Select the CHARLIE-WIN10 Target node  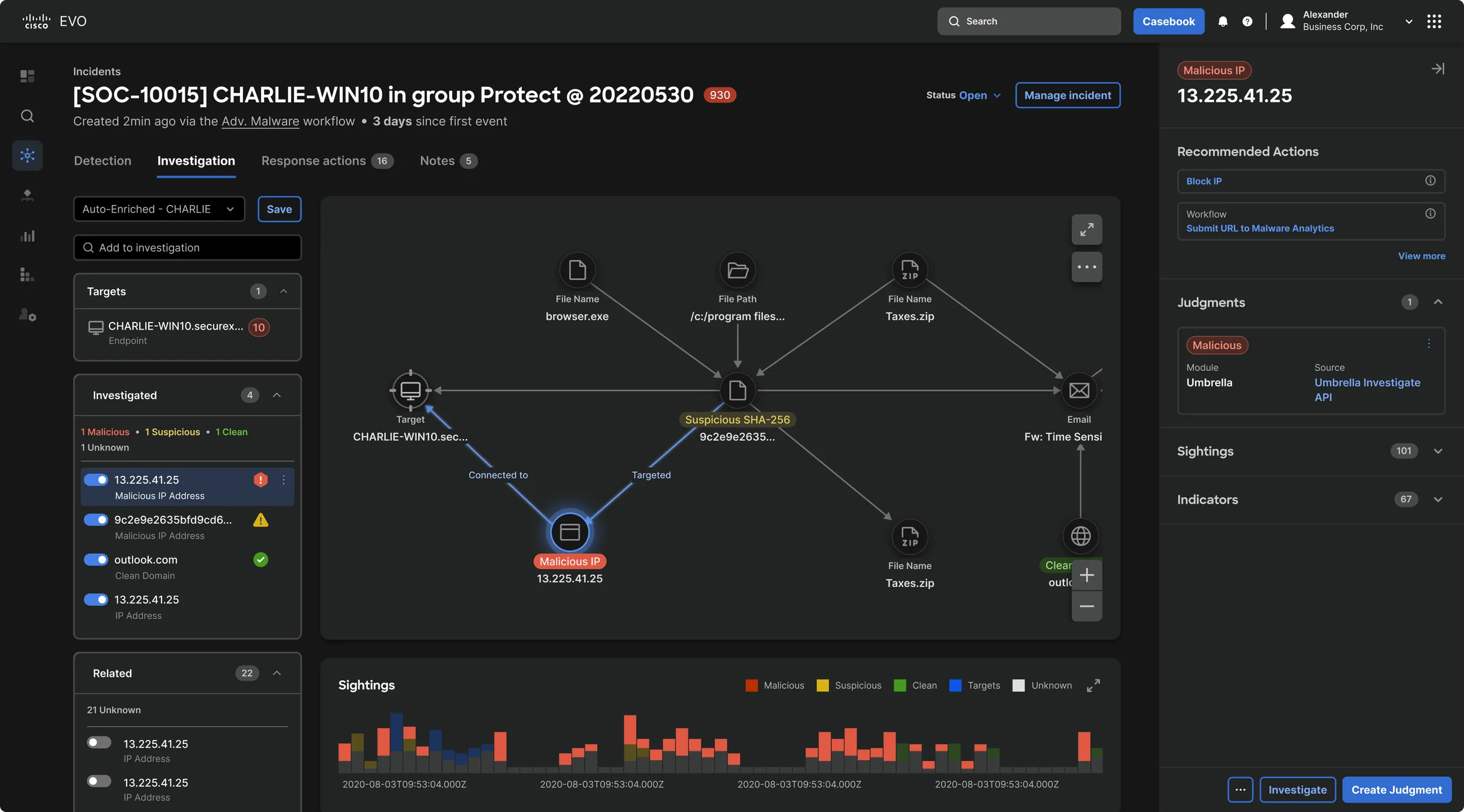point(411,390)
